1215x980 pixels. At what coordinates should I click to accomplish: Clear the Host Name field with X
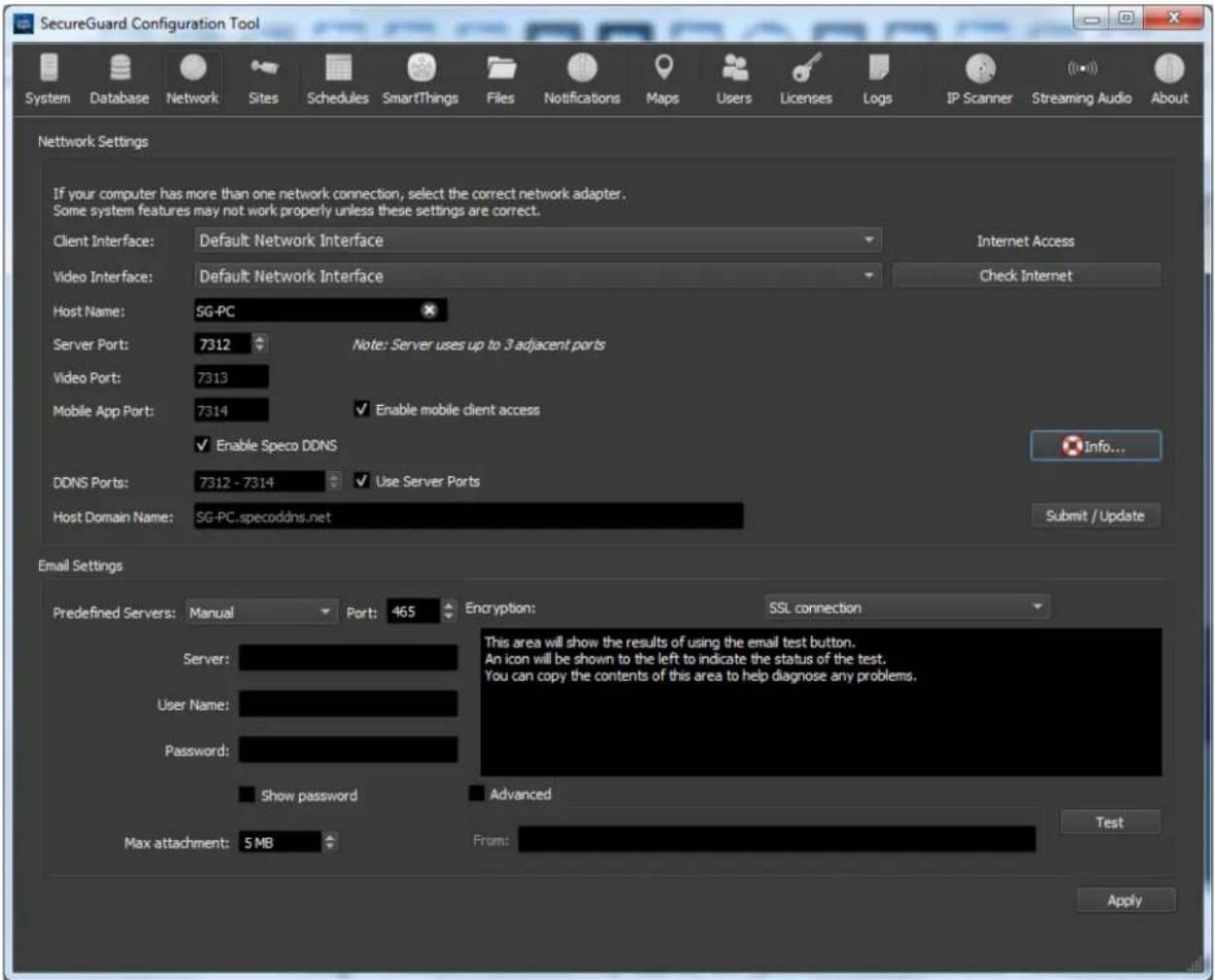(429, 310)
